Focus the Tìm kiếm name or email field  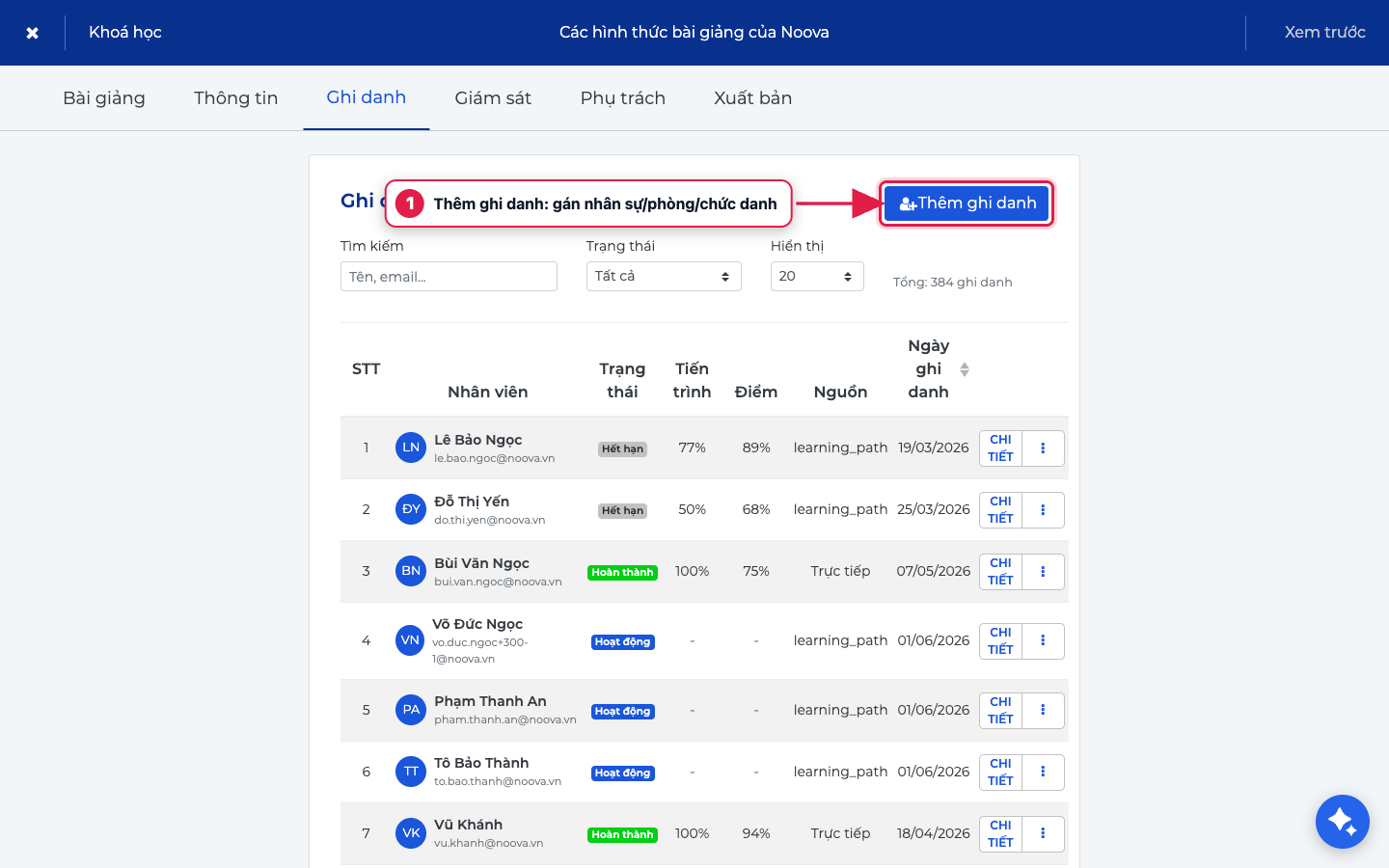[449, 277]
